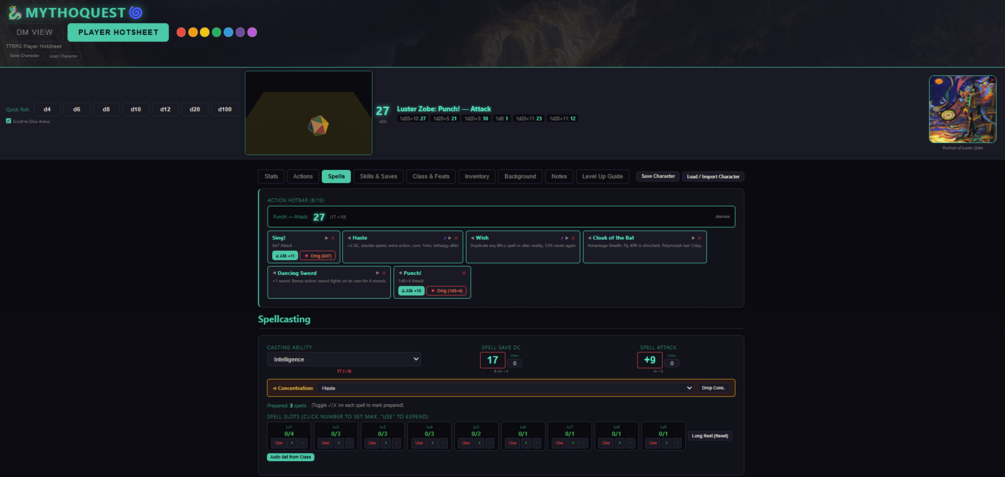Screen dimensions: 1005x477
Task: Remove Dancing Sword from the hotbar
Action: tap(384, 273)
